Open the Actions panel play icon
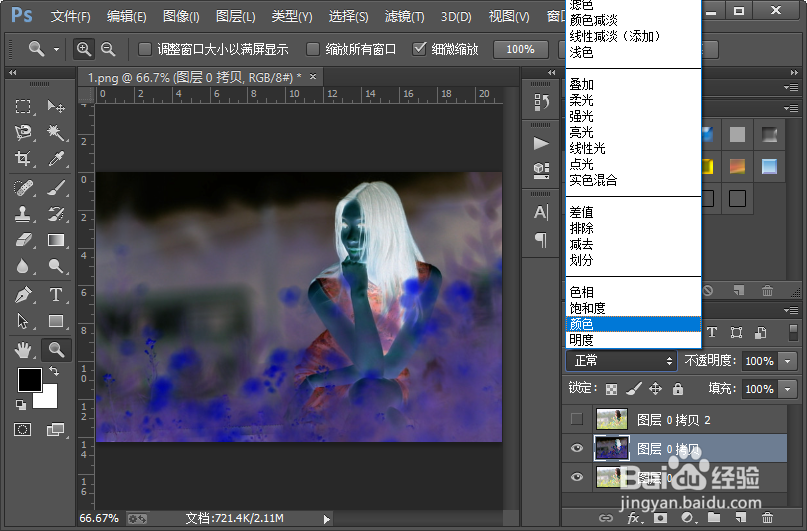This screenshot has width=807, height=531. 541,143
